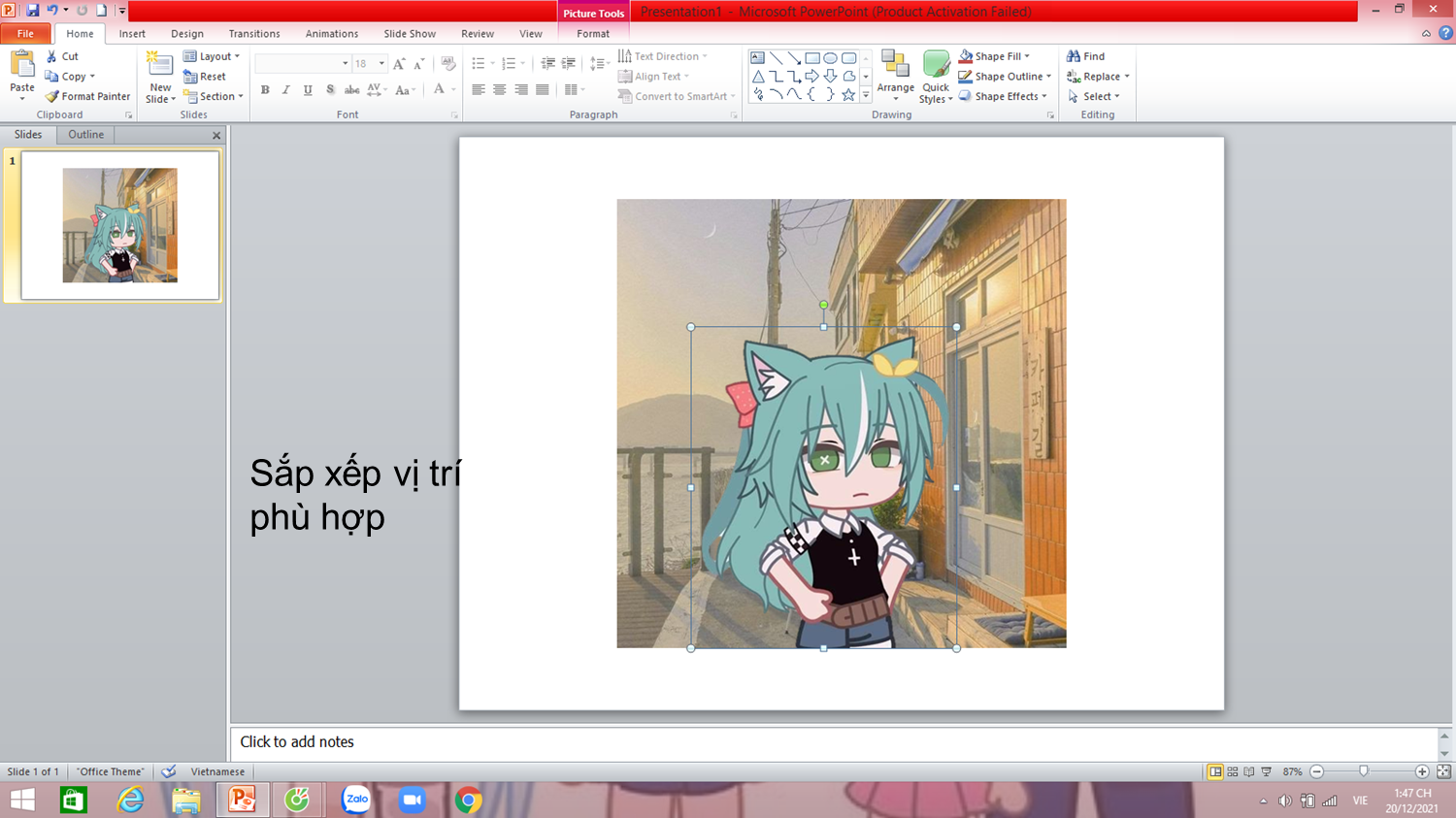
Task: Toggle Align Text Right
Action: pos(521,90)
